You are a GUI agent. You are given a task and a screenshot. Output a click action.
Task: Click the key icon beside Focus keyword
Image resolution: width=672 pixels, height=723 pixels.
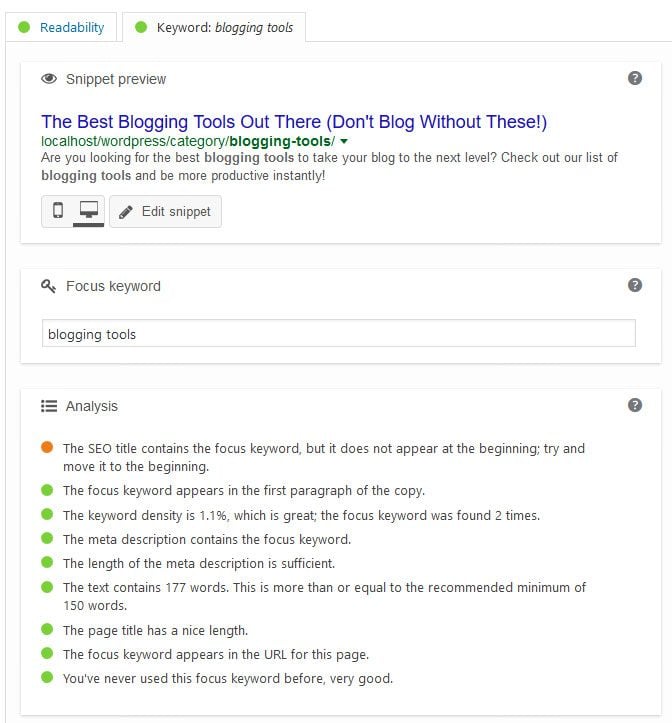[48, 286]
